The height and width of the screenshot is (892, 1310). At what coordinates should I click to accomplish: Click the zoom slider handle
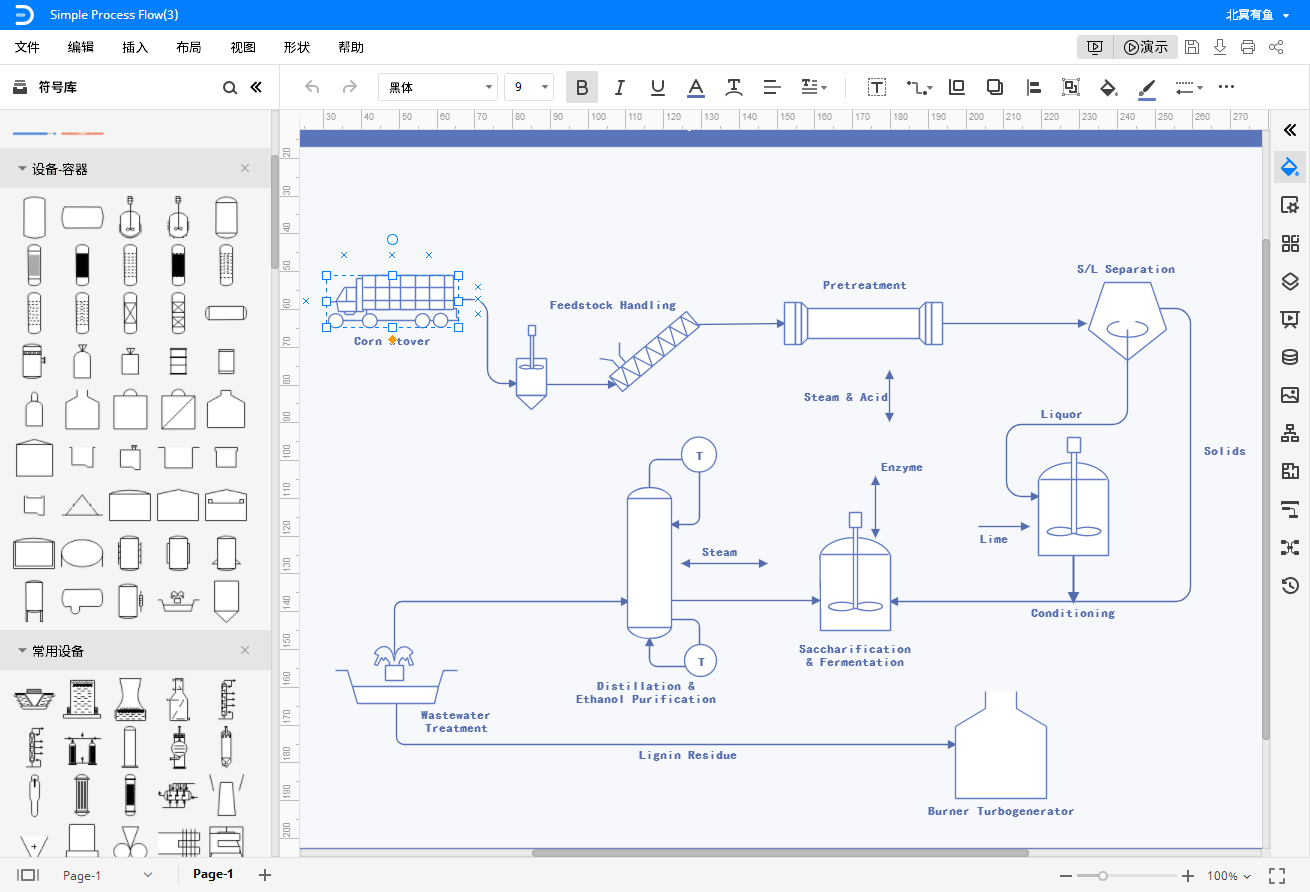point(1102,876)
